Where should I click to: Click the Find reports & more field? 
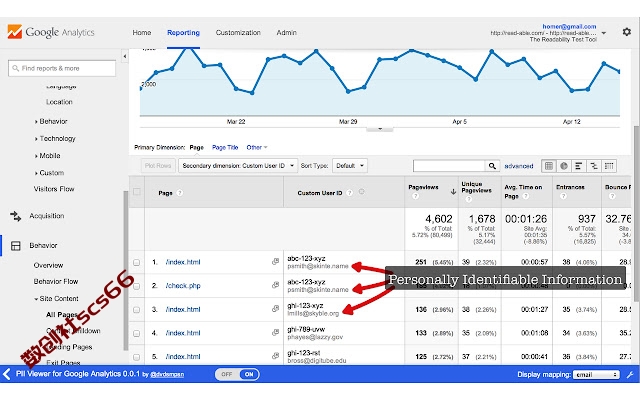pos(62,68)
